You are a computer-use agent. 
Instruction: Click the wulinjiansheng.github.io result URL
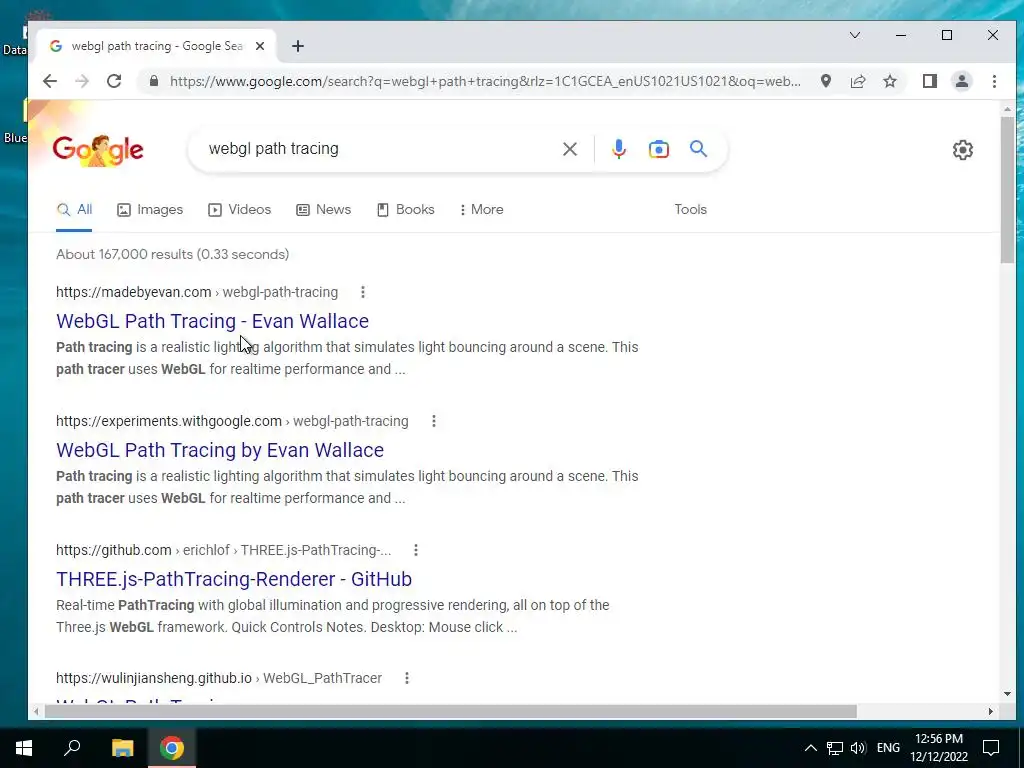pyautogui.click(x=219, y=678)
